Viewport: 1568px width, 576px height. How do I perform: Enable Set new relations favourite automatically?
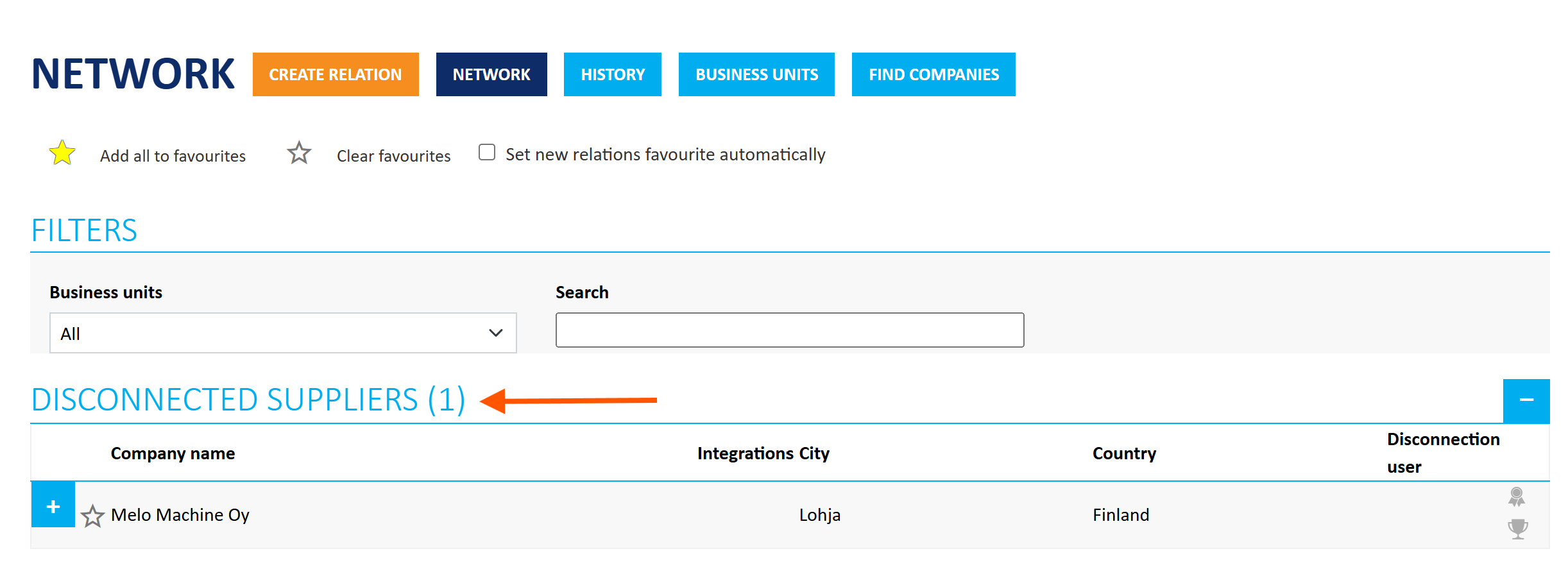click(487, 152)
